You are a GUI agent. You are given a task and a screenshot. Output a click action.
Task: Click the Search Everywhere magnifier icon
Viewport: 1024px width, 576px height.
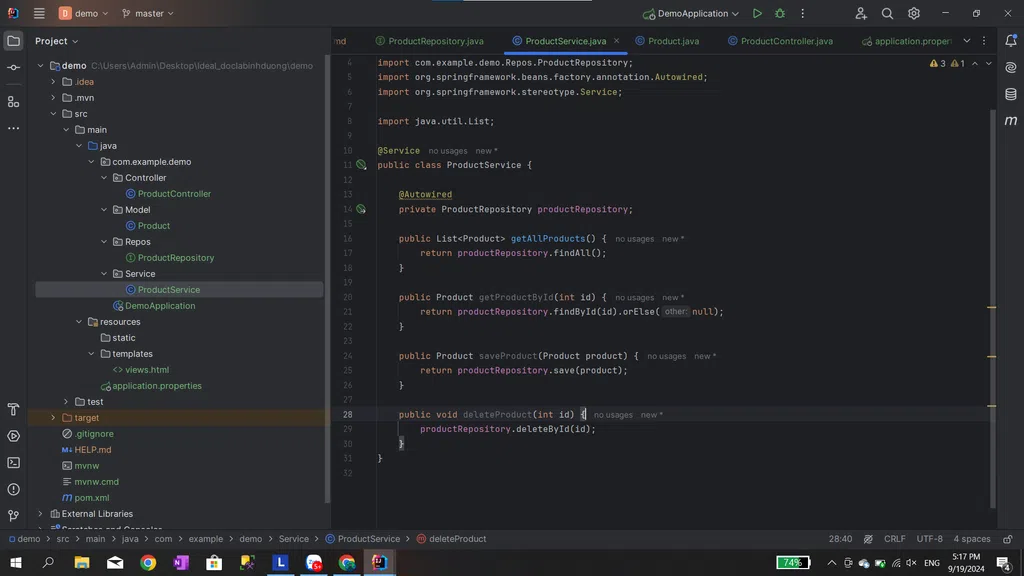pos(887,14)
